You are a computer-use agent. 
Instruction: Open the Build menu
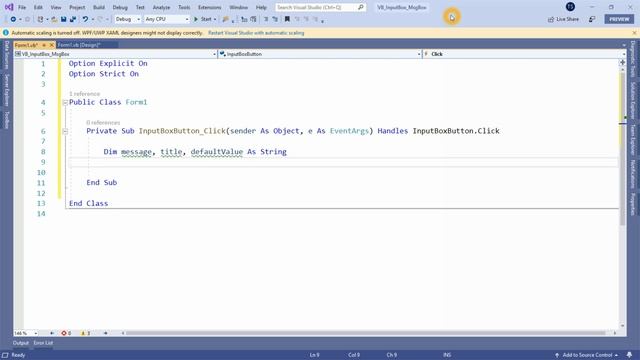point(99,7)
